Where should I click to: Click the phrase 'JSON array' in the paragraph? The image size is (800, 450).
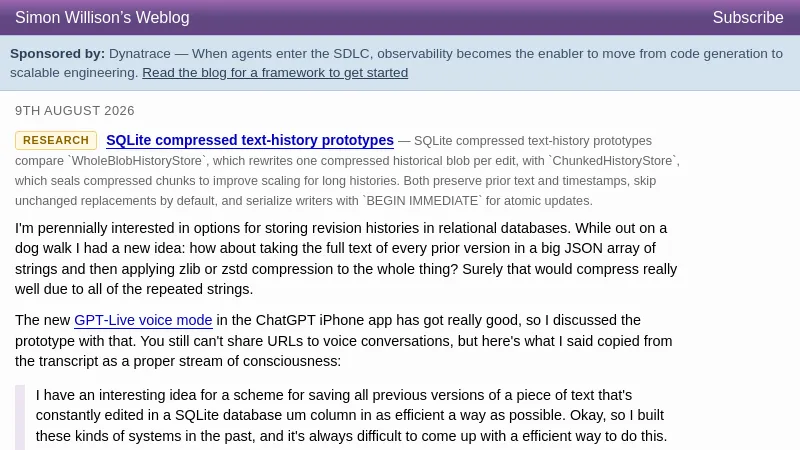[602, 248]
